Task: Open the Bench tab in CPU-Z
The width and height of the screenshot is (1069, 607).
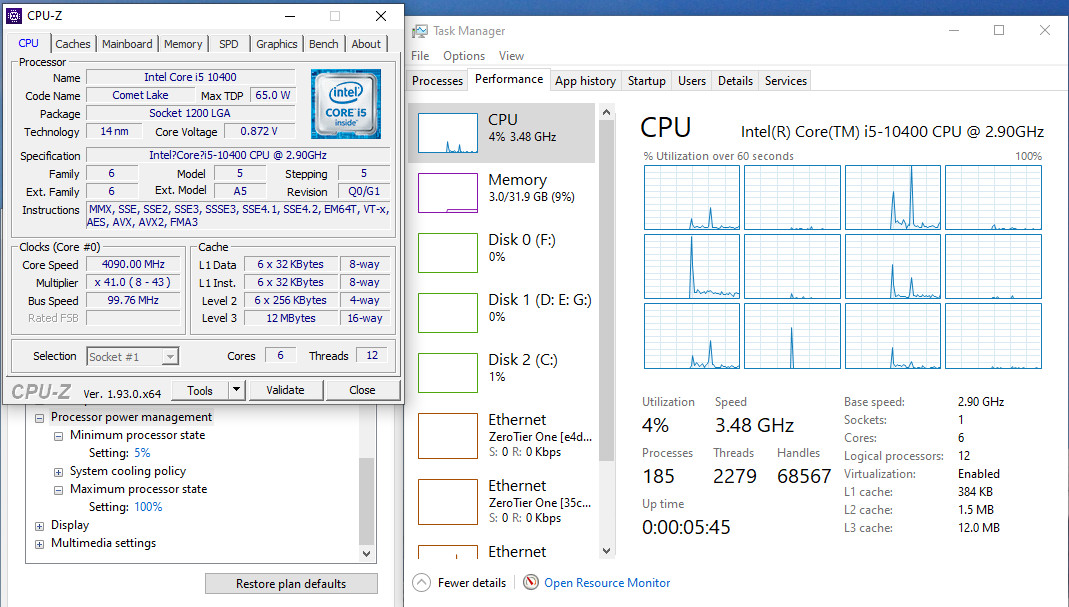Action: 324,44
